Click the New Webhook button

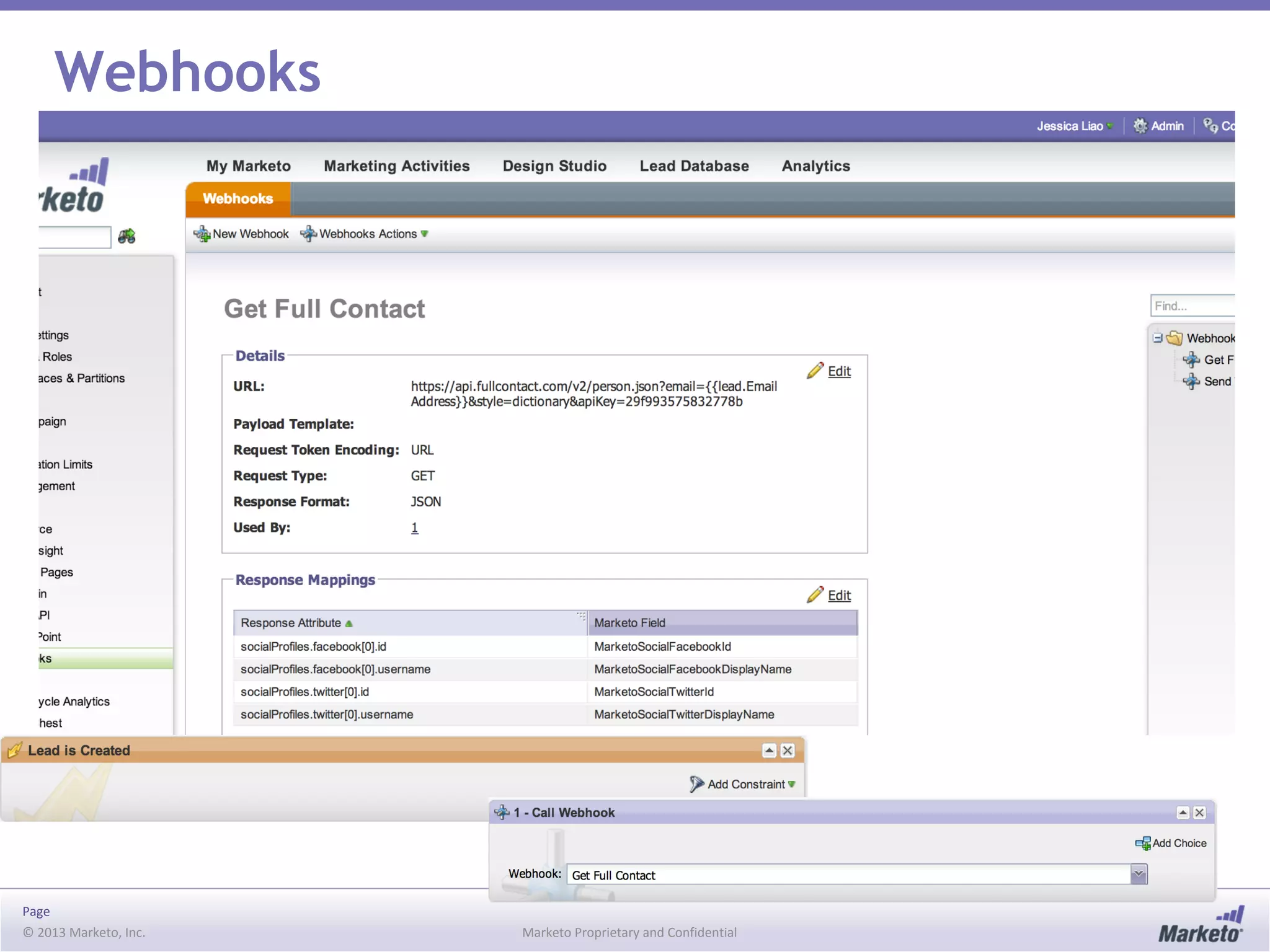(x=241, y=234)
